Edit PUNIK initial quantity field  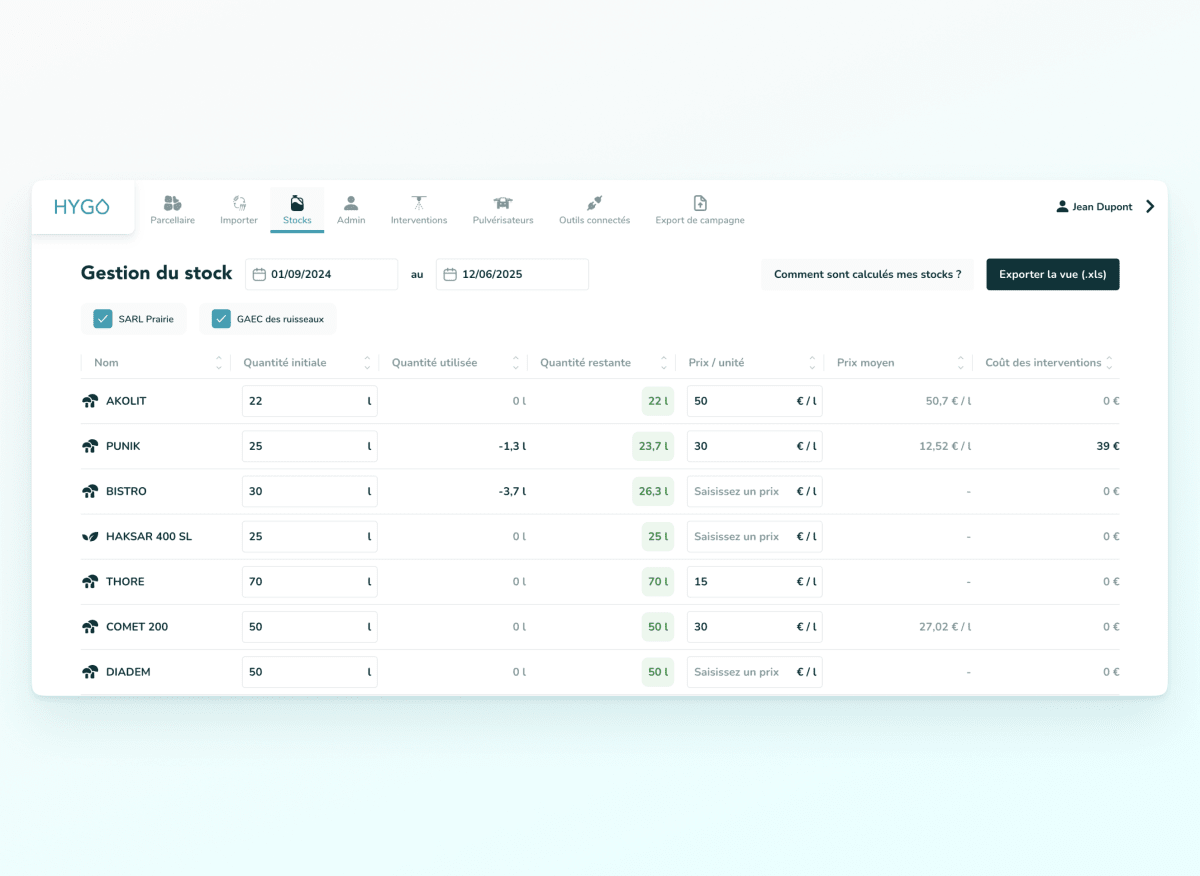pos(310,446)
